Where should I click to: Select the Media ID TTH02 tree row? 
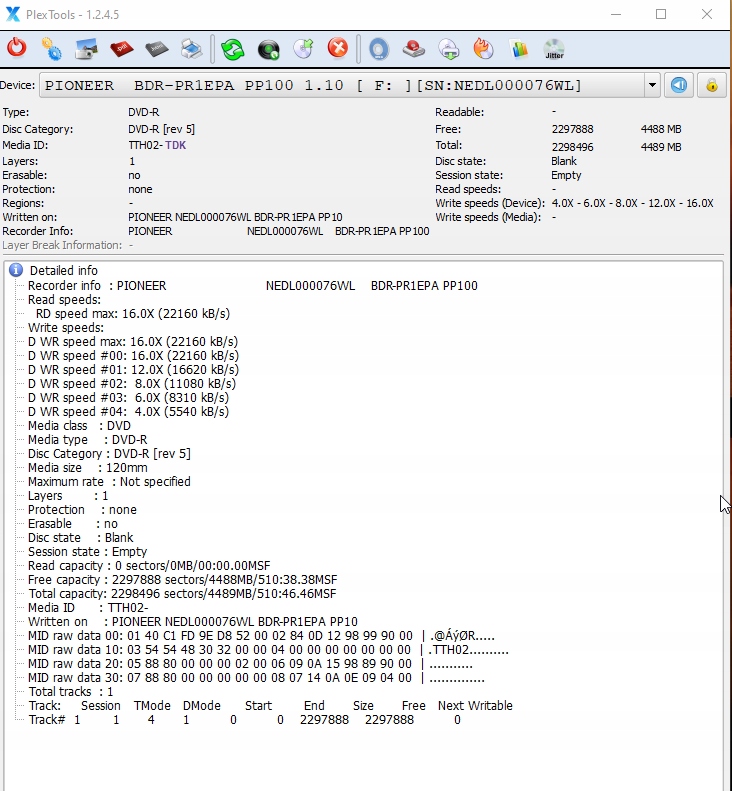88,608
